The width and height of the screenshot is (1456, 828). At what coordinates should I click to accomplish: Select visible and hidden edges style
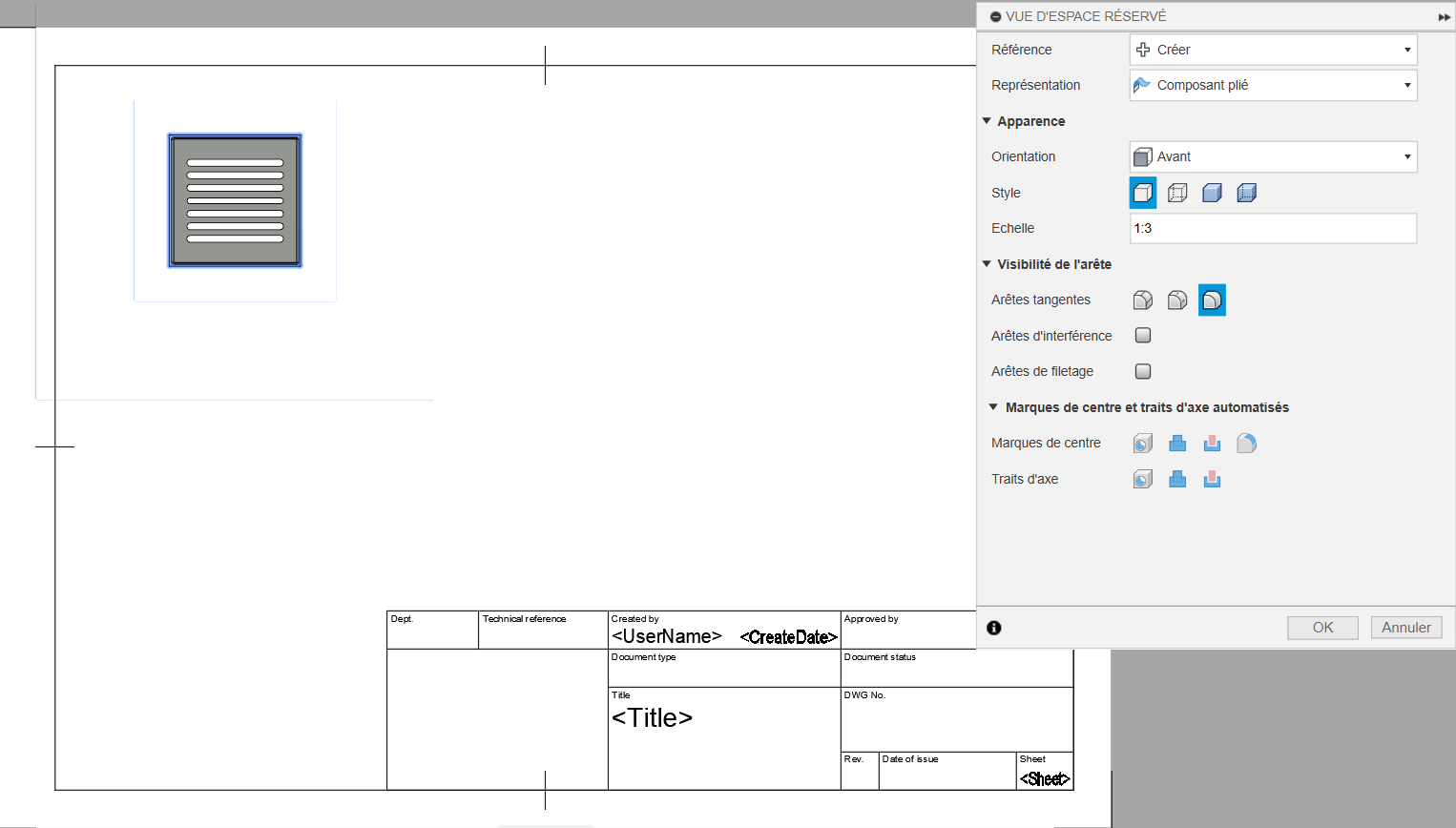1177,193
